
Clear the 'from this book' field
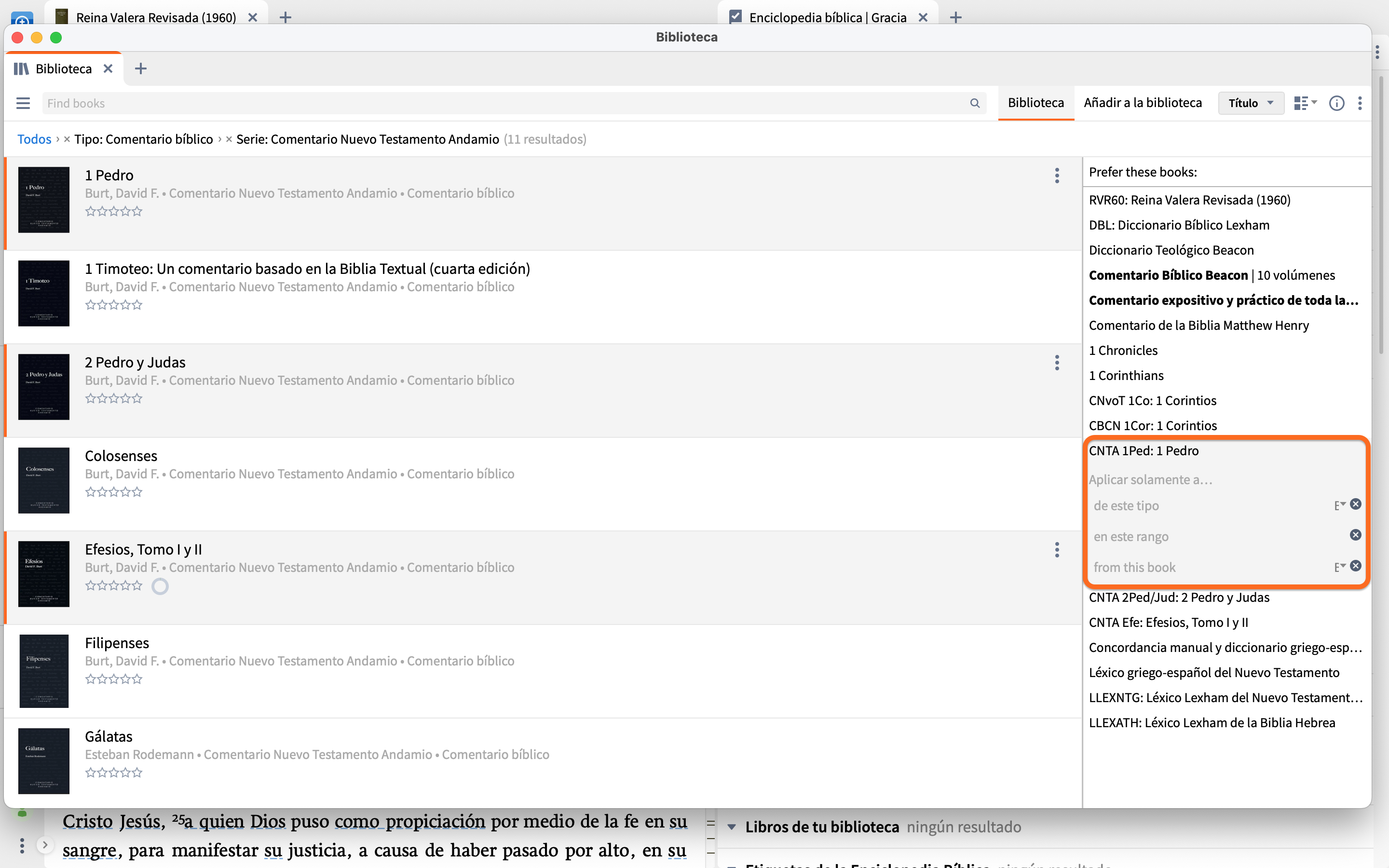coord(1356,566)
